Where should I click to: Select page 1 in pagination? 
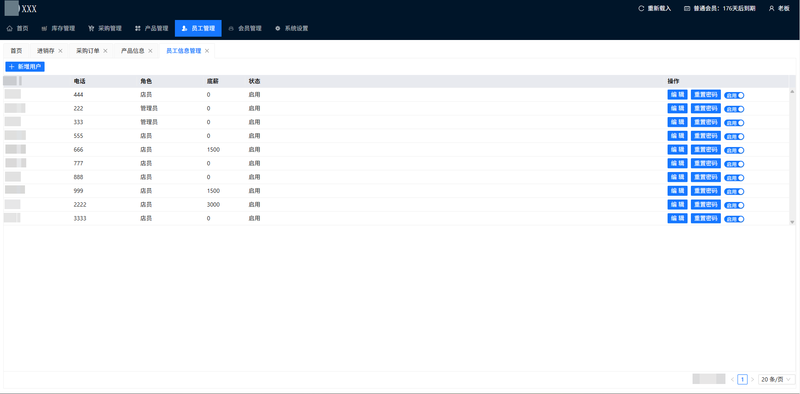[742, 379]
